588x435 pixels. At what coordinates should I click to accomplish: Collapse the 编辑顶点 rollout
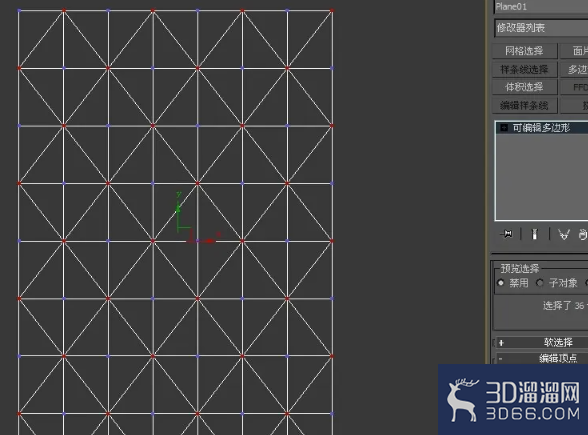coord(542,358)
